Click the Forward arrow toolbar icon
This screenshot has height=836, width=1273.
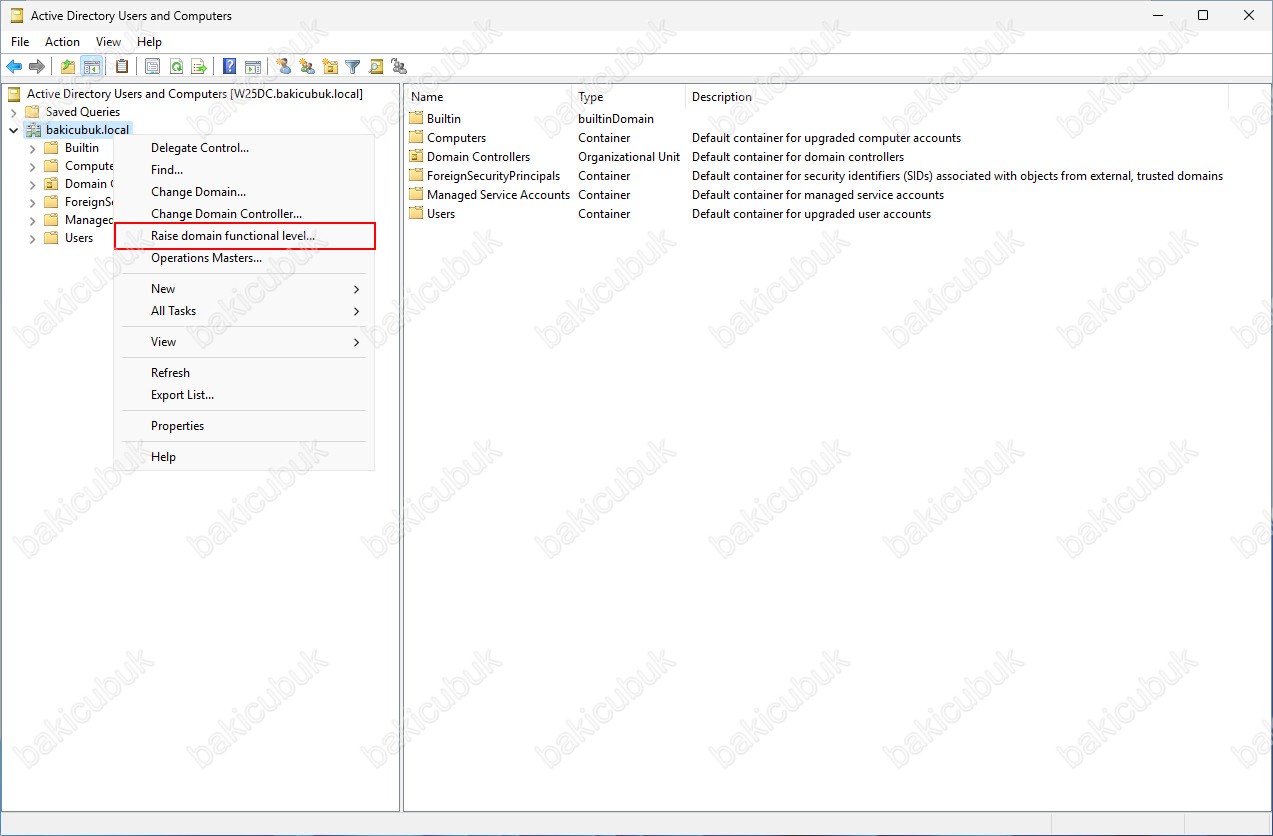click(37, 67)
